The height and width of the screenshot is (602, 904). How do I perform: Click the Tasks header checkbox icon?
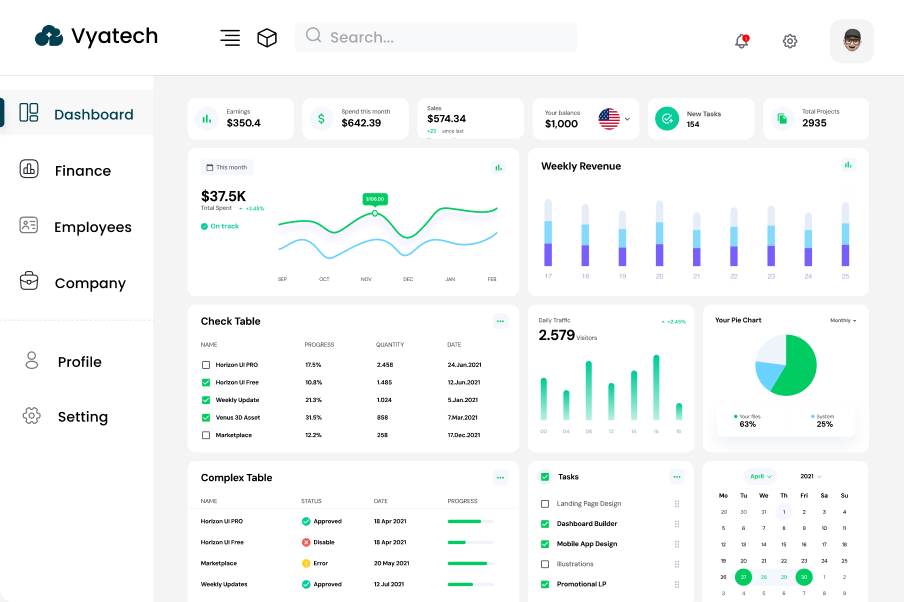coord(545,477)
